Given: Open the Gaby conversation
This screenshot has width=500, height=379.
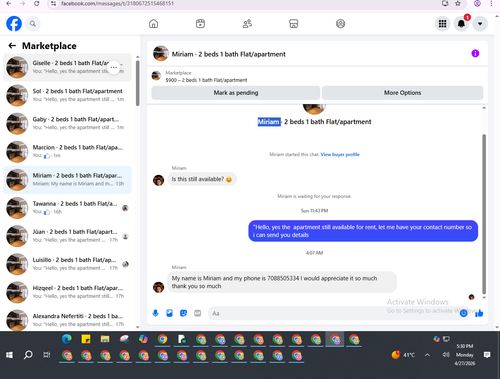Looking at the screenshot, I should coord(67,123).
